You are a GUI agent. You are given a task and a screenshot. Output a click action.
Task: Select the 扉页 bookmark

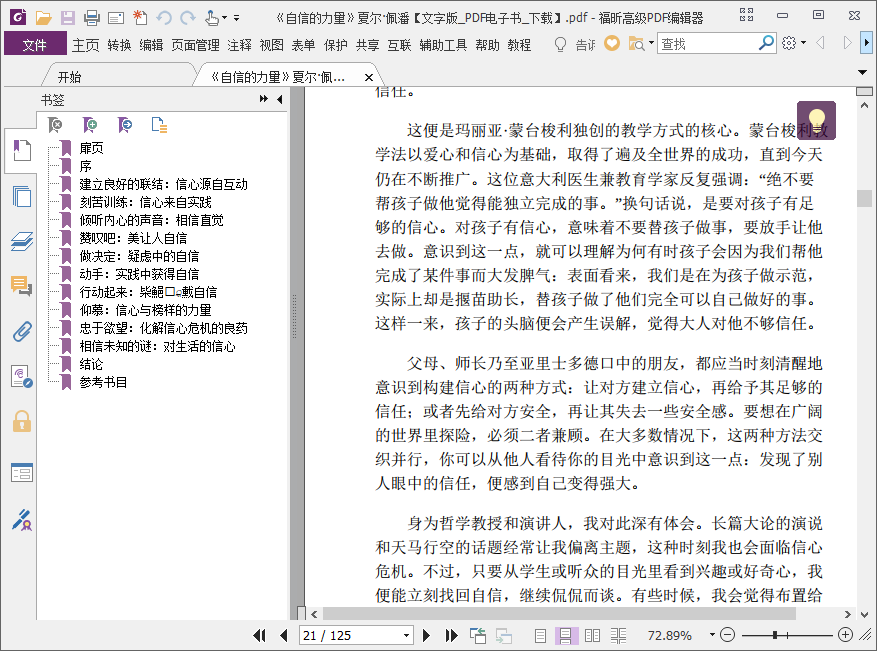pyautogui.click(x=91, y=148)
